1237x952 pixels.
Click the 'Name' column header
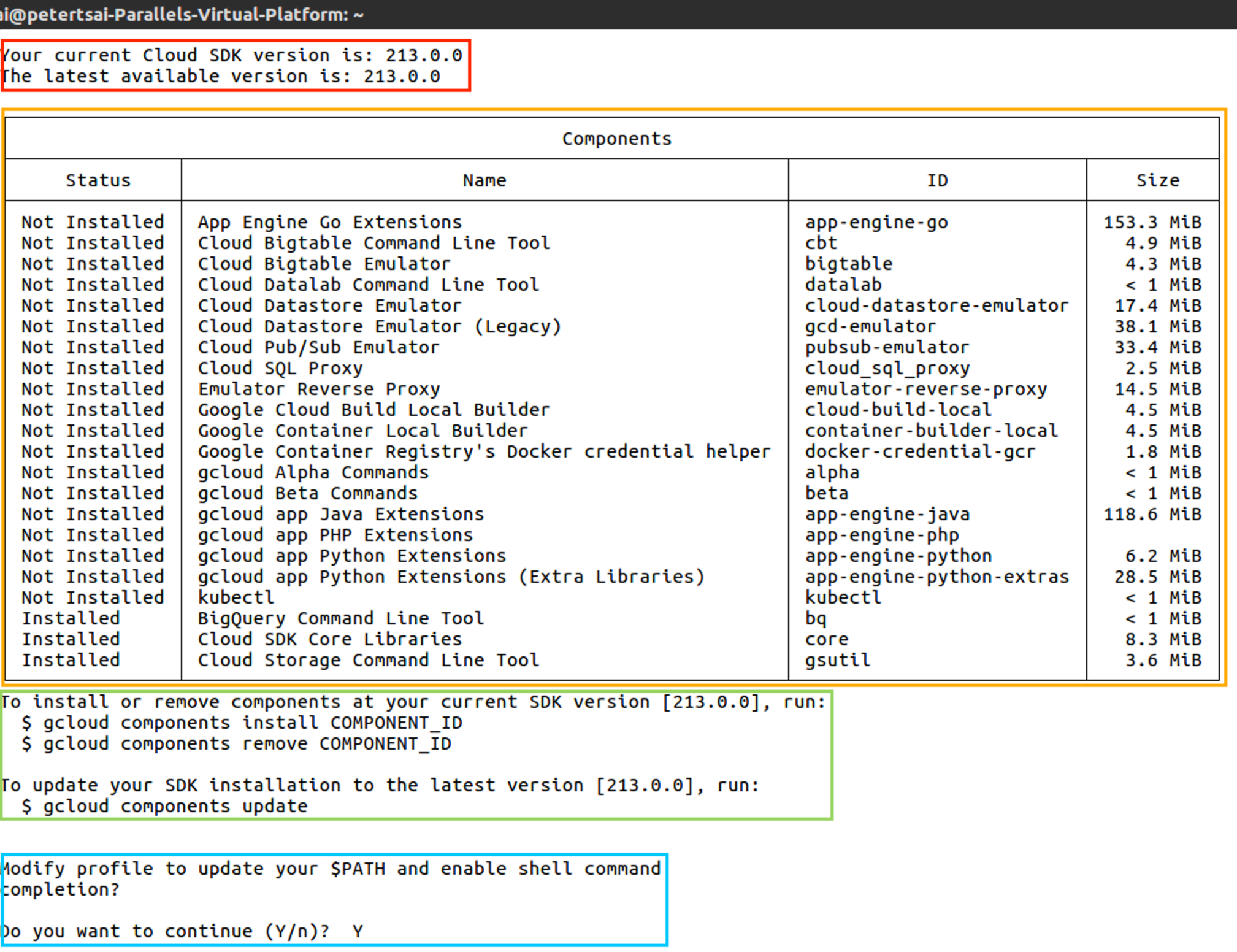[484, 180]
